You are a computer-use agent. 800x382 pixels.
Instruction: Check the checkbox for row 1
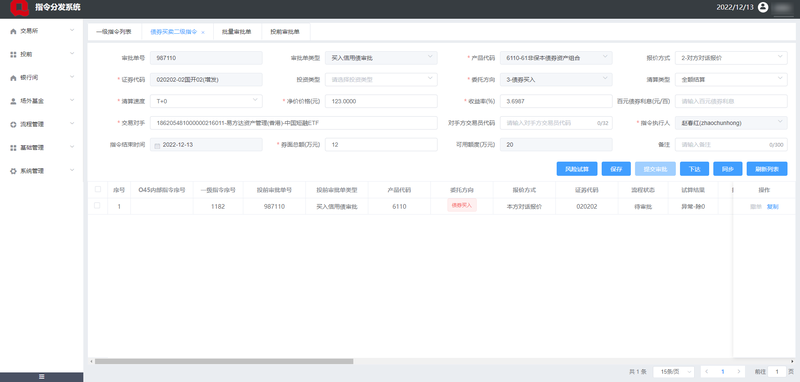(97, 206)
